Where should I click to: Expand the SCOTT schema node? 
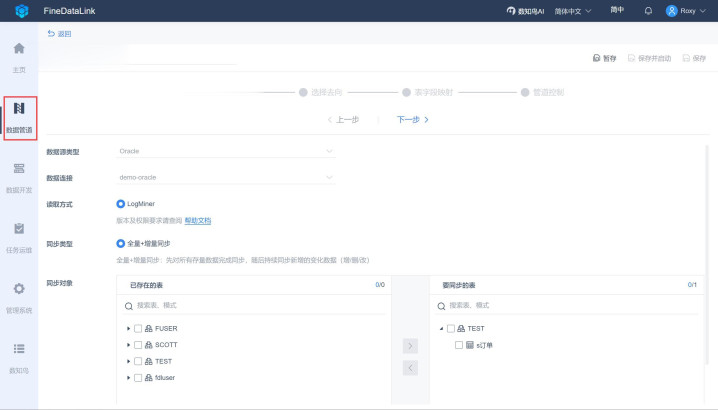point(128,345)
